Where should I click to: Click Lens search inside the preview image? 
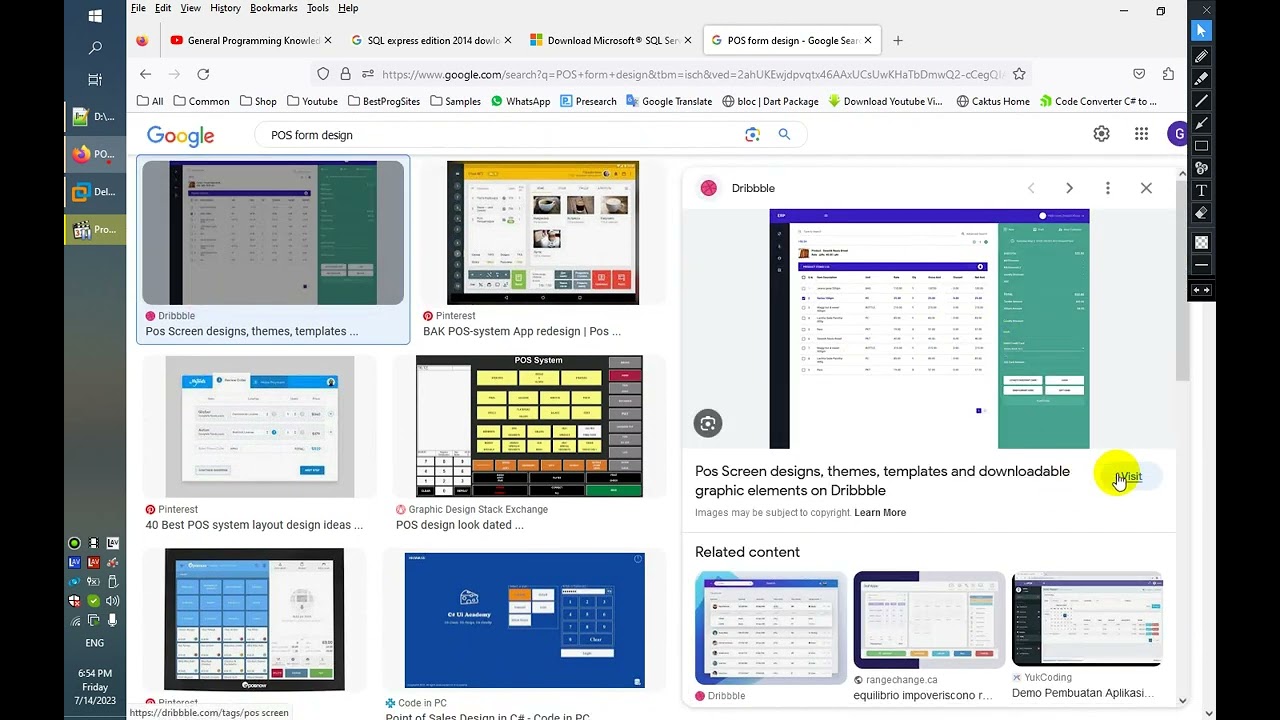click(x=708, y=423)
